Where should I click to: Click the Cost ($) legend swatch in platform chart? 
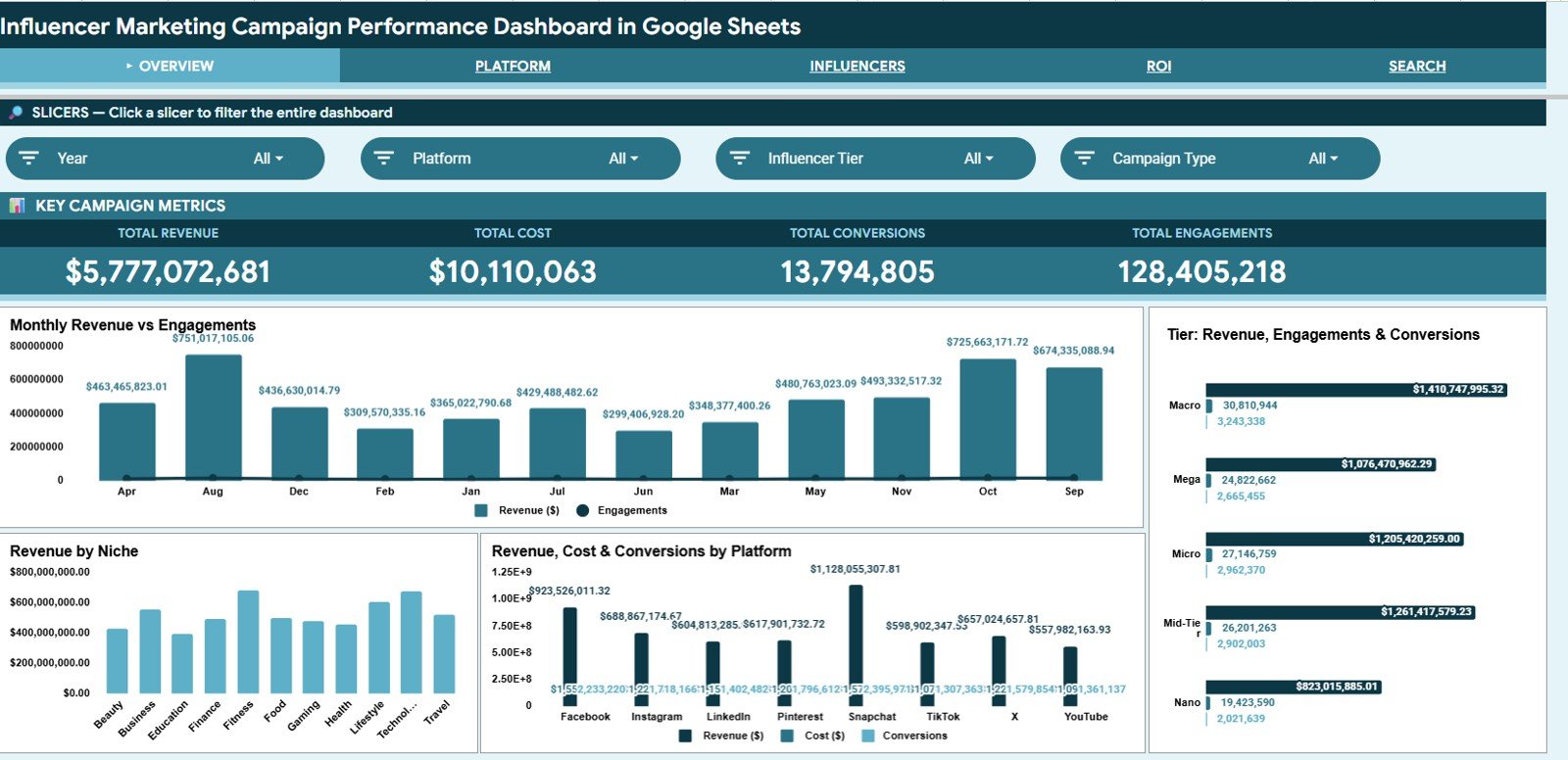(787, 736)
